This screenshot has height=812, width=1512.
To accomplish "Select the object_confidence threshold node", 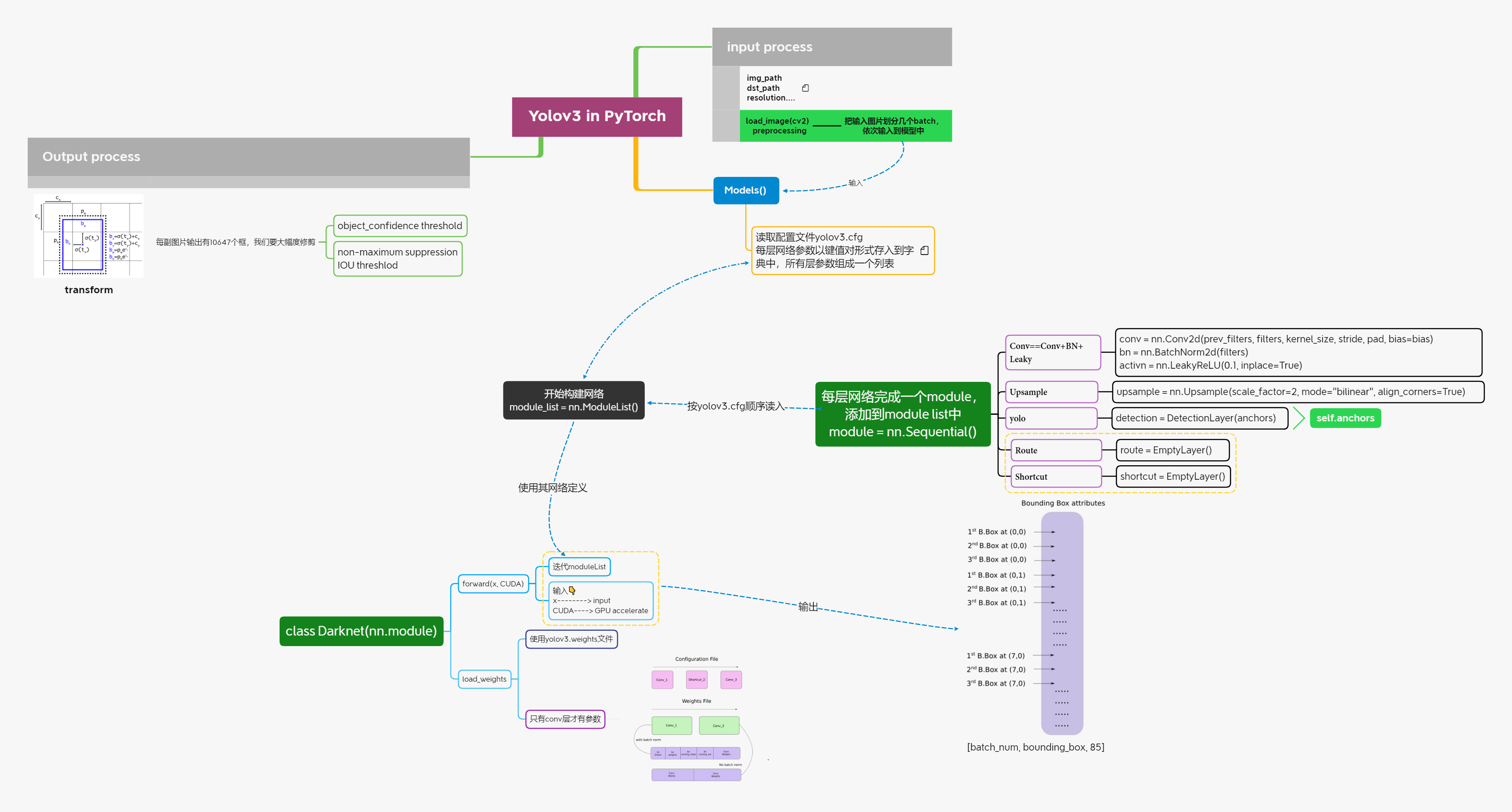I will pyautogui.click(x=400, y=226).
